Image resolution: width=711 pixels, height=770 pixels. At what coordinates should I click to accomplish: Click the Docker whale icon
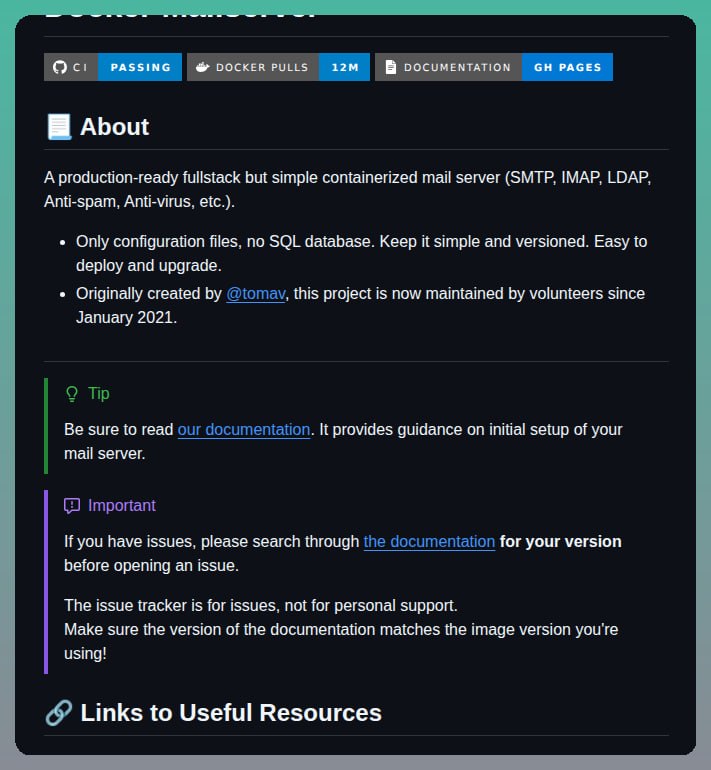point(202,67)
